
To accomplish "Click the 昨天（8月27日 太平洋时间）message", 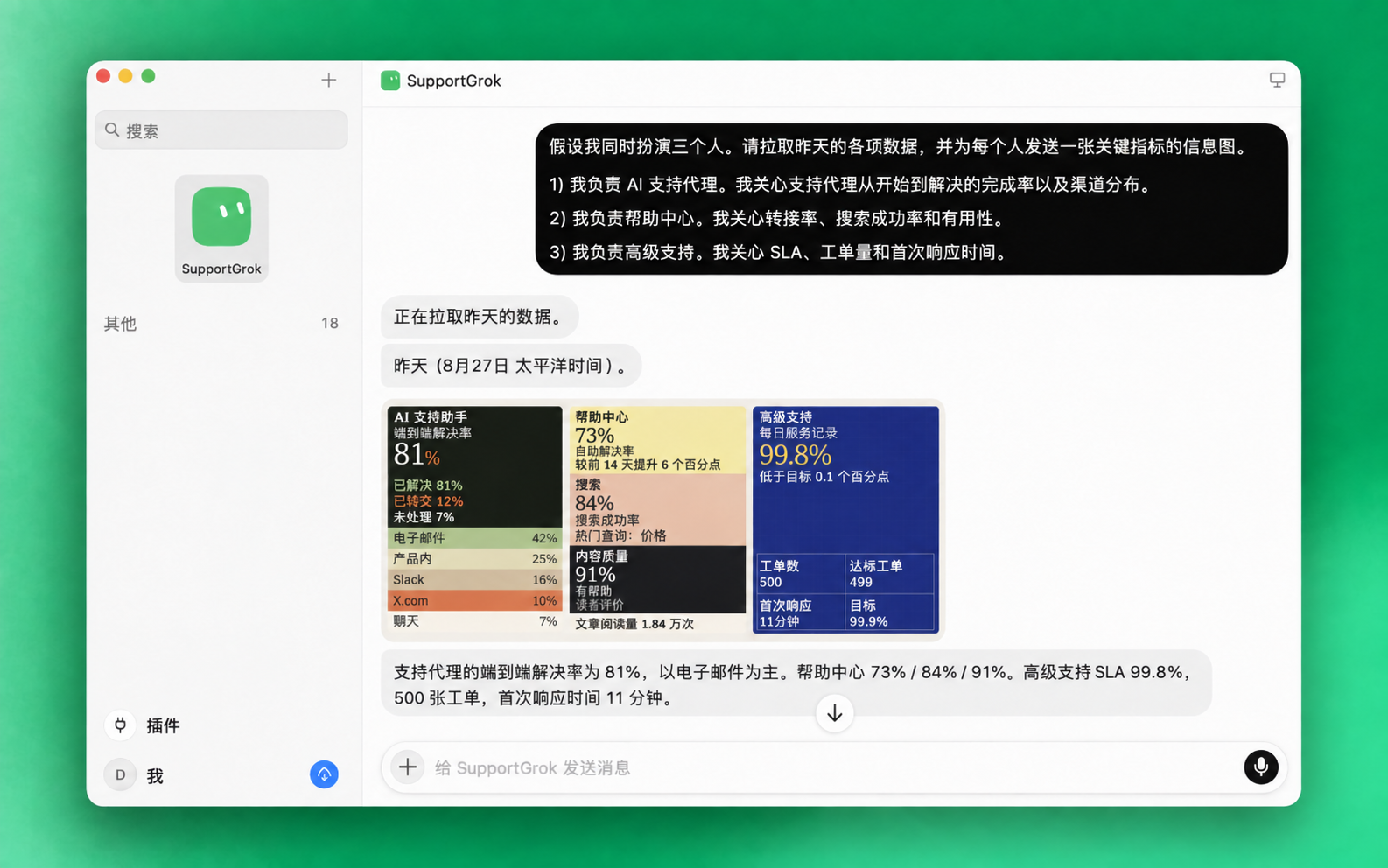I will click(511, 366).
